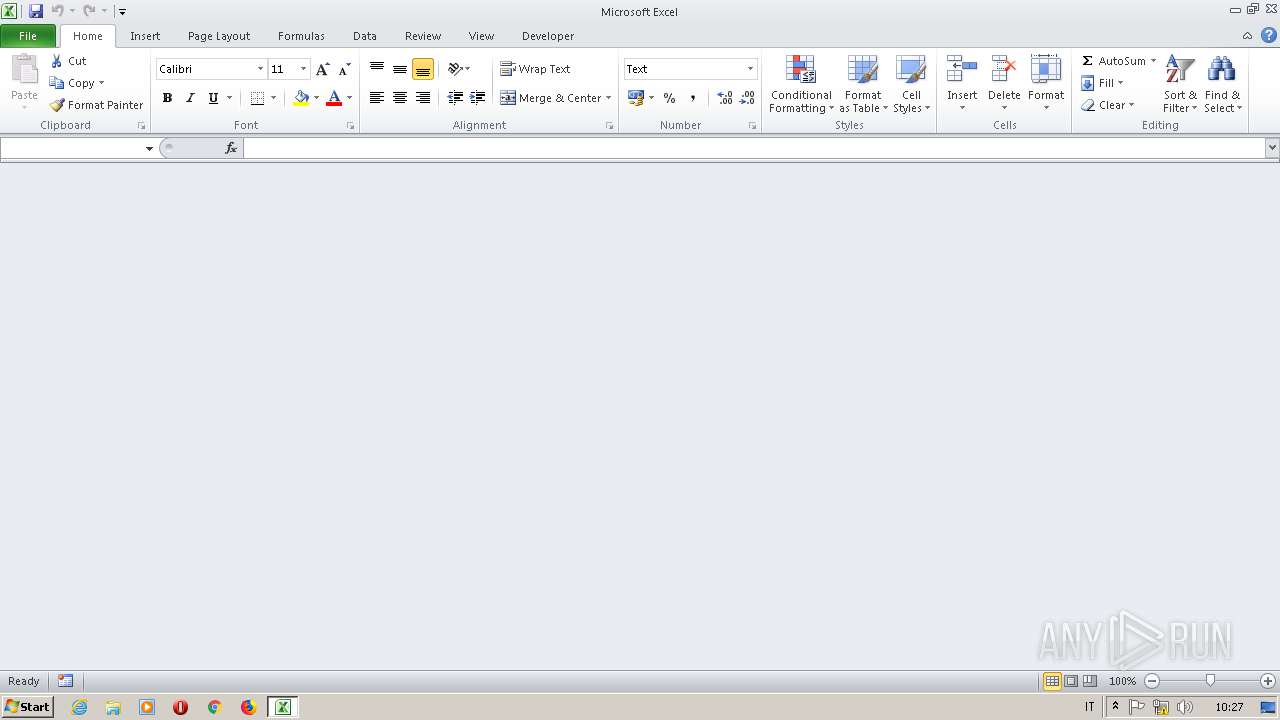The image size is (1280, 720).
Task: Open Cell Styles gallery
Action: coord(911,85)
